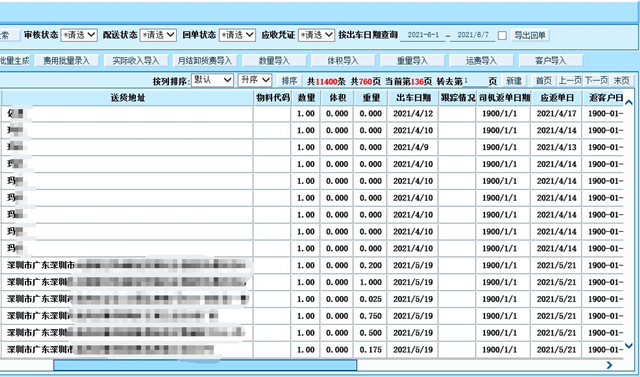Viewport: 640px width, 377px height.
Task: Go to 末页 last page
Action: [x=621, y=81]
